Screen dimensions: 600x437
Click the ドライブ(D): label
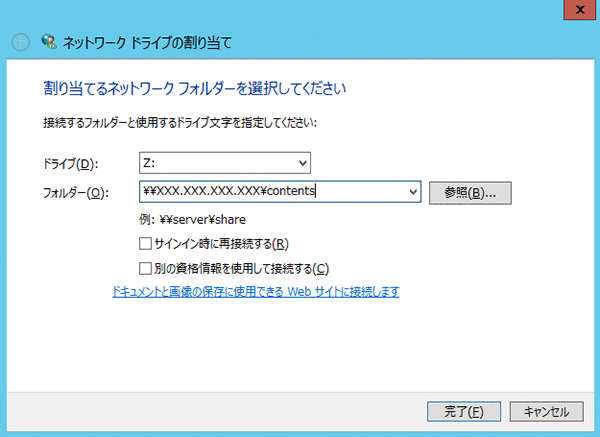tap(70, 164)
